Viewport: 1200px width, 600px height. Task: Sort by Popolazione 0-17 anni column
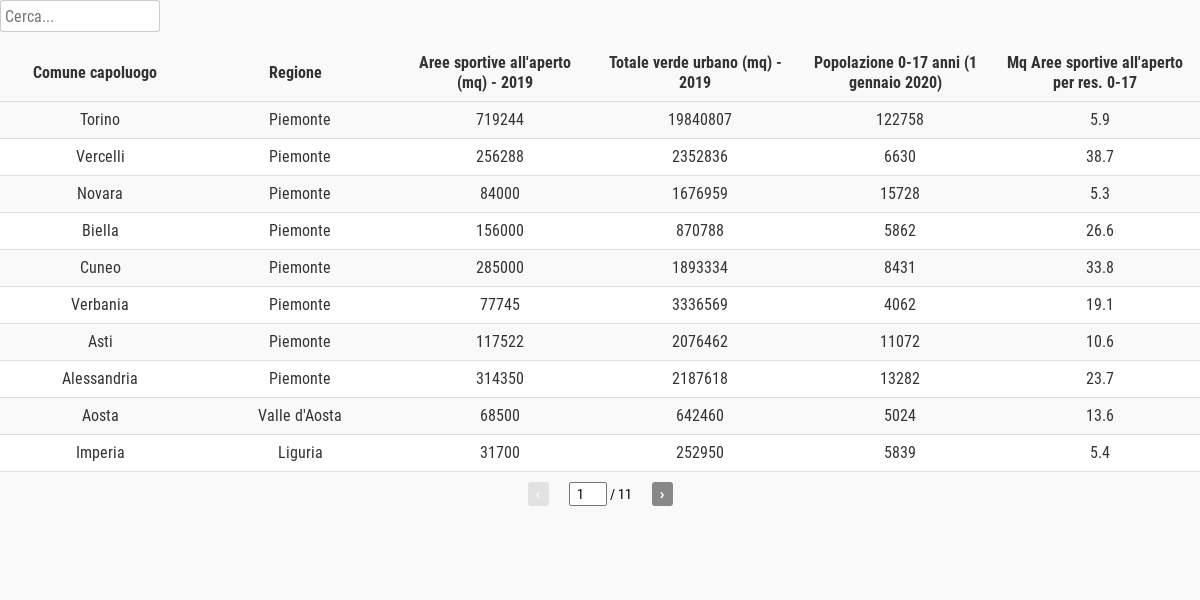click(x=895, y=72)
